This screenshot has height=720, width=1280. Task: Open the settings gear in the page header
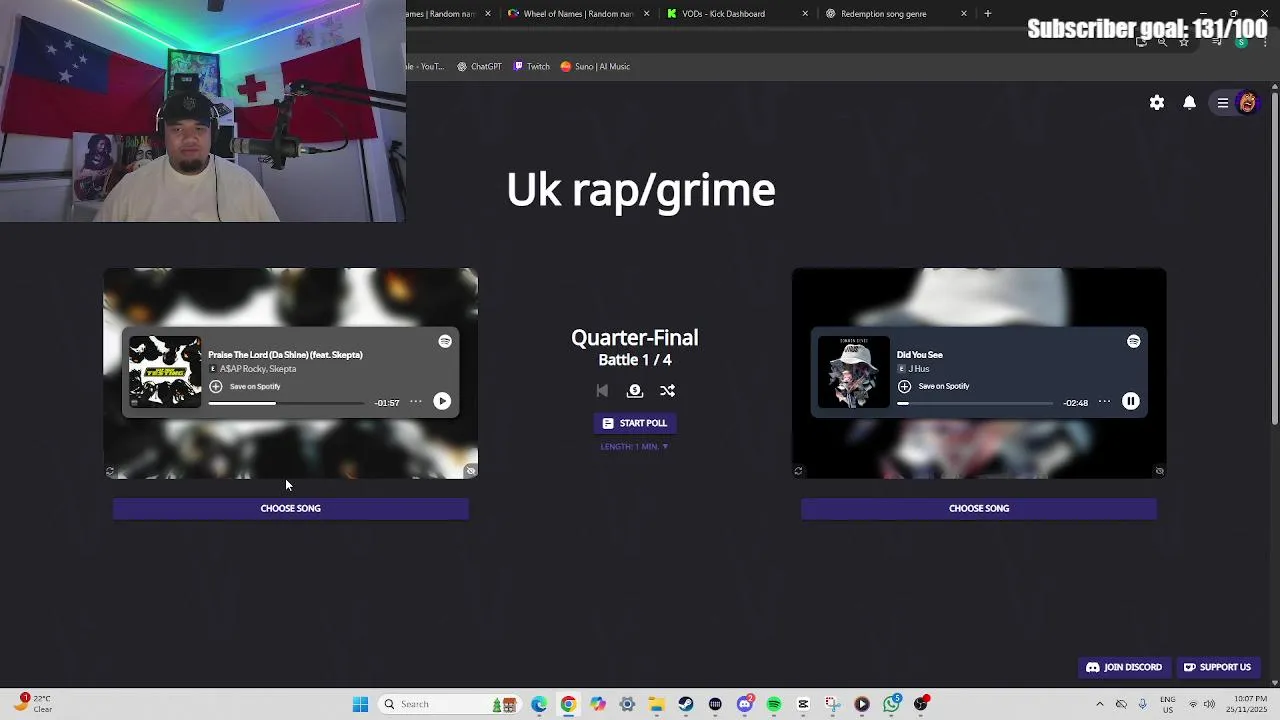click(1157, 103)
